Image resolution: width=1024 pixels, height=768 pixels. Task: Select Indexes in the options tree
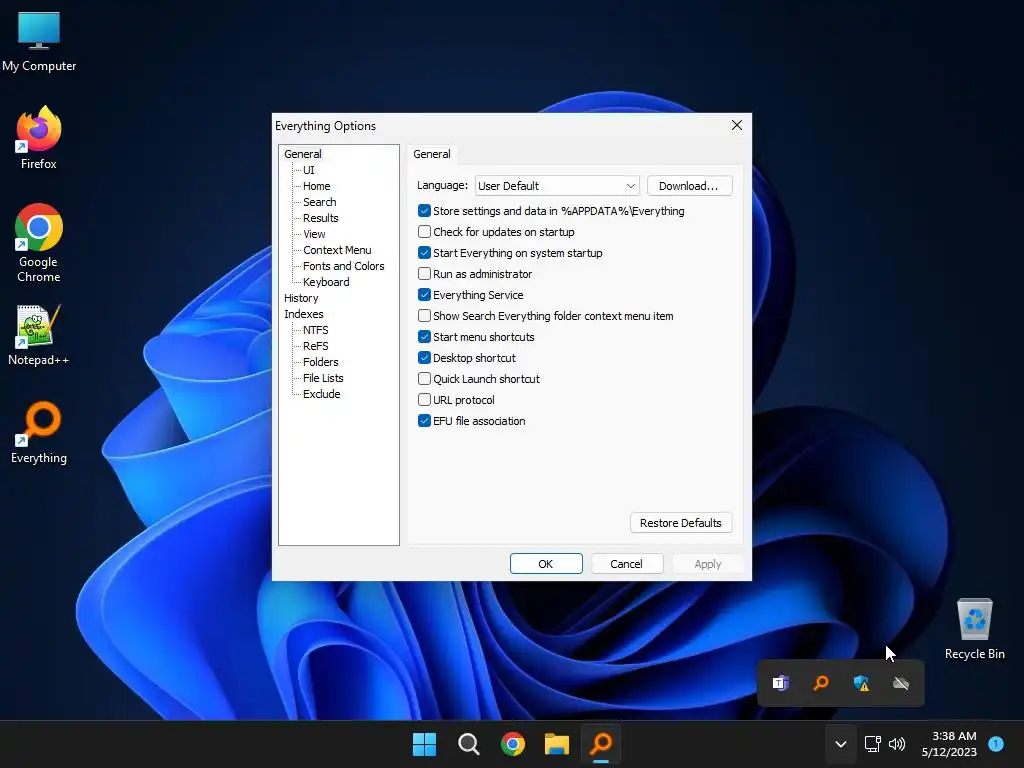point(304,314)
